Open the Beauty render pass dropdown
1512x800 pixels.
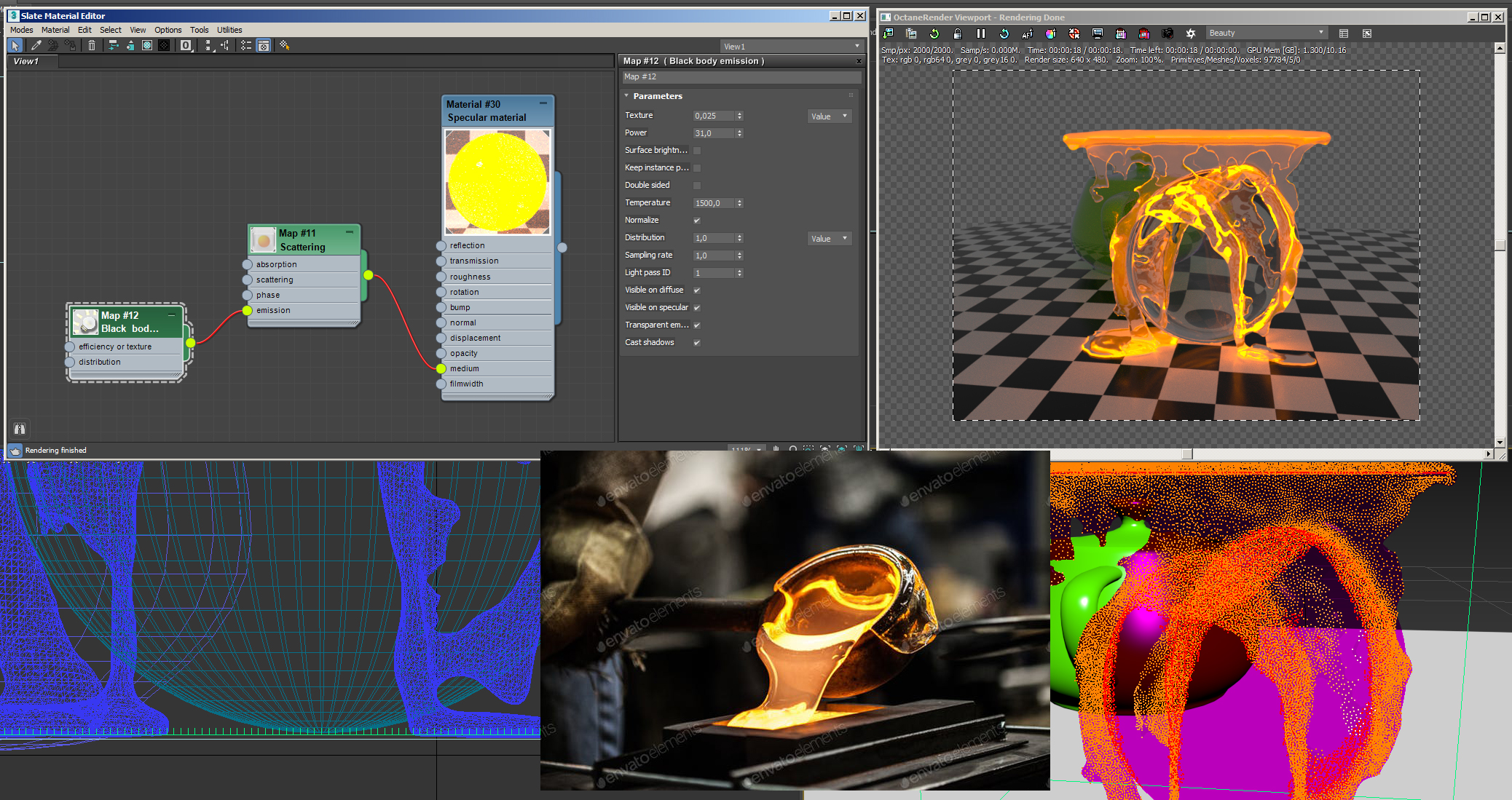tap(1266, 33)
